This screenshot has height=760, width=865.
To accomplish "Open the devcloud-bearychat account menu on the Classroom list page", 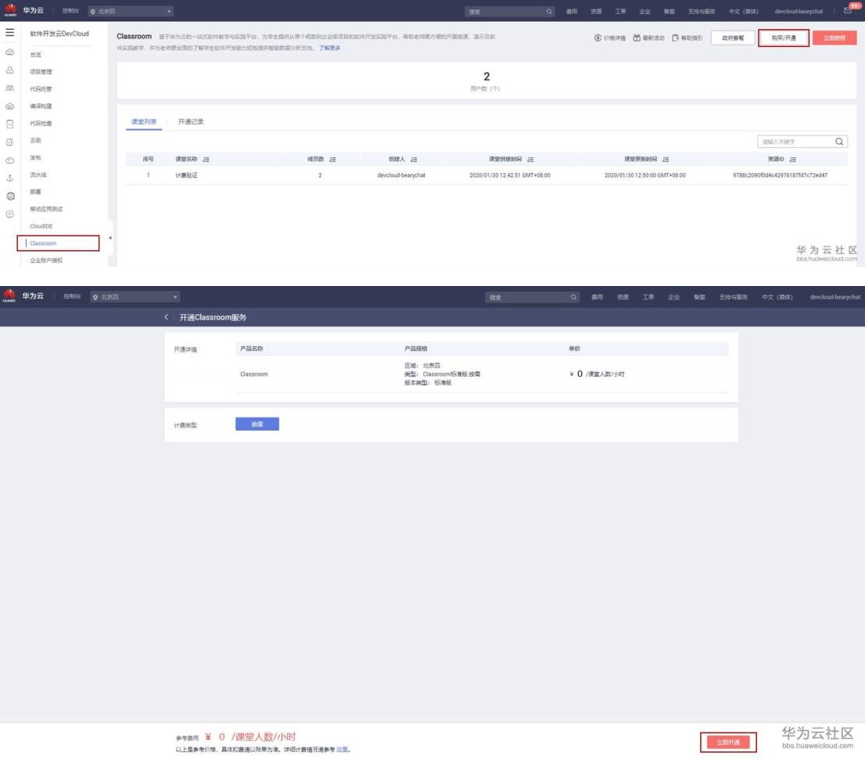I will [x=799, y=12].
